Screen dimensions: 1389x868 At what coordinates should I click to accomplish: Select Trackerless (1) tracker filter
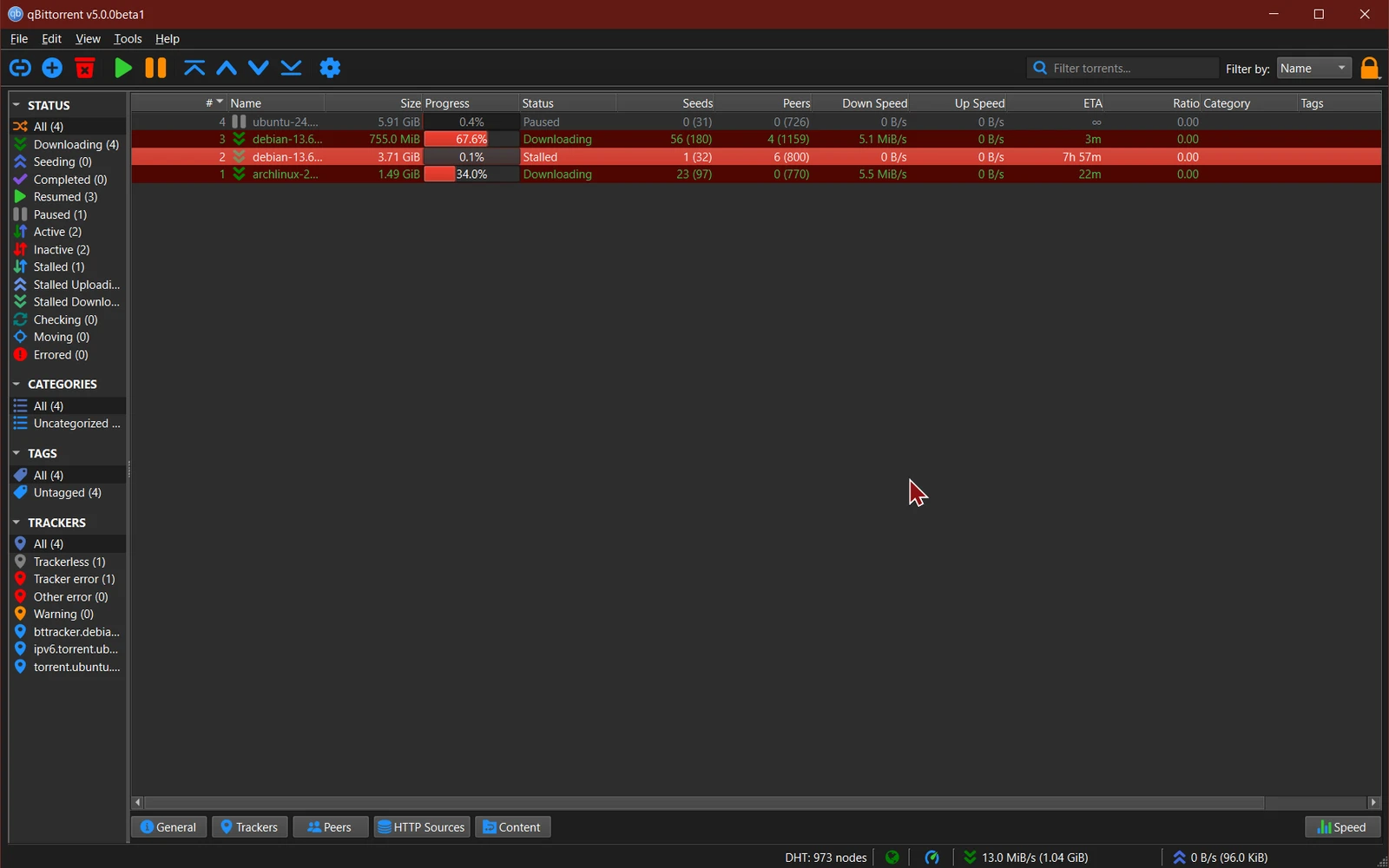coord(67,562)
